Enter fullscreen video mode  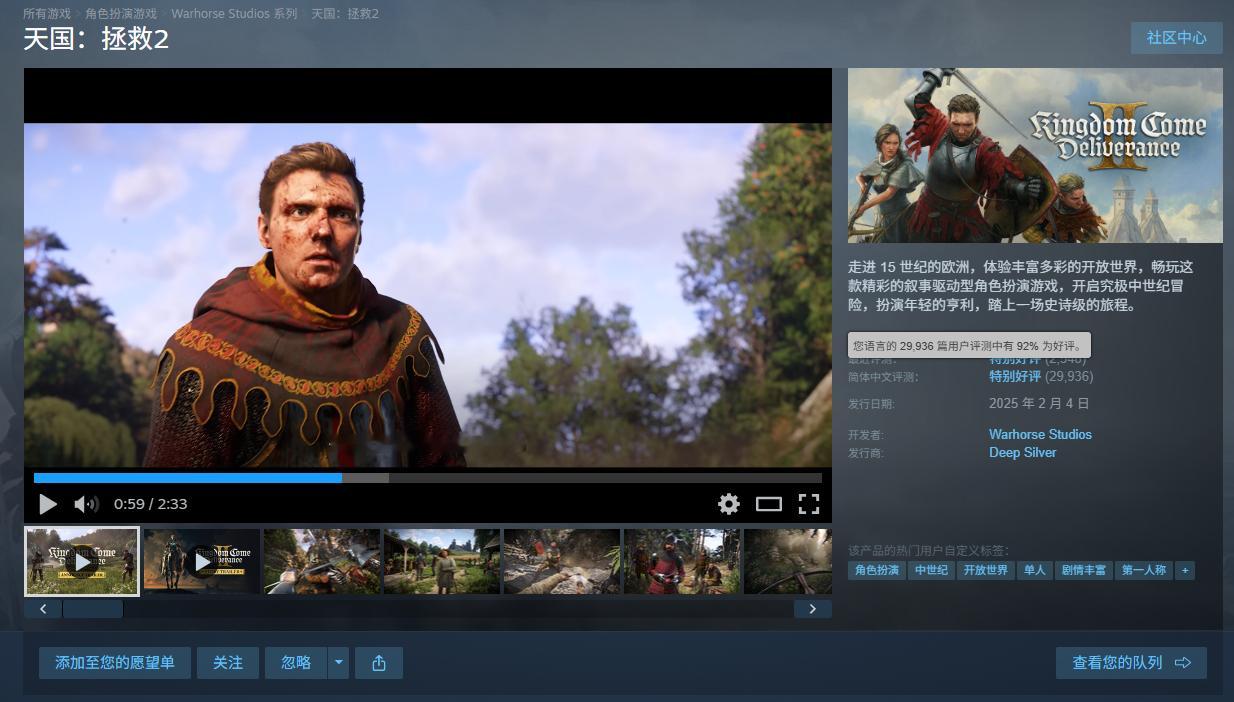pyautogui.click(x=809, y=504)
